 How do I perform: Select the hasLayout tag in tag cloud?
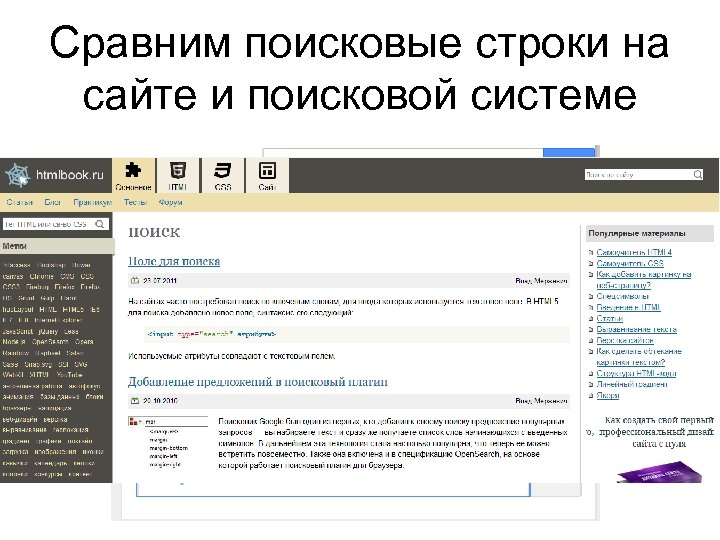point(18,309)
